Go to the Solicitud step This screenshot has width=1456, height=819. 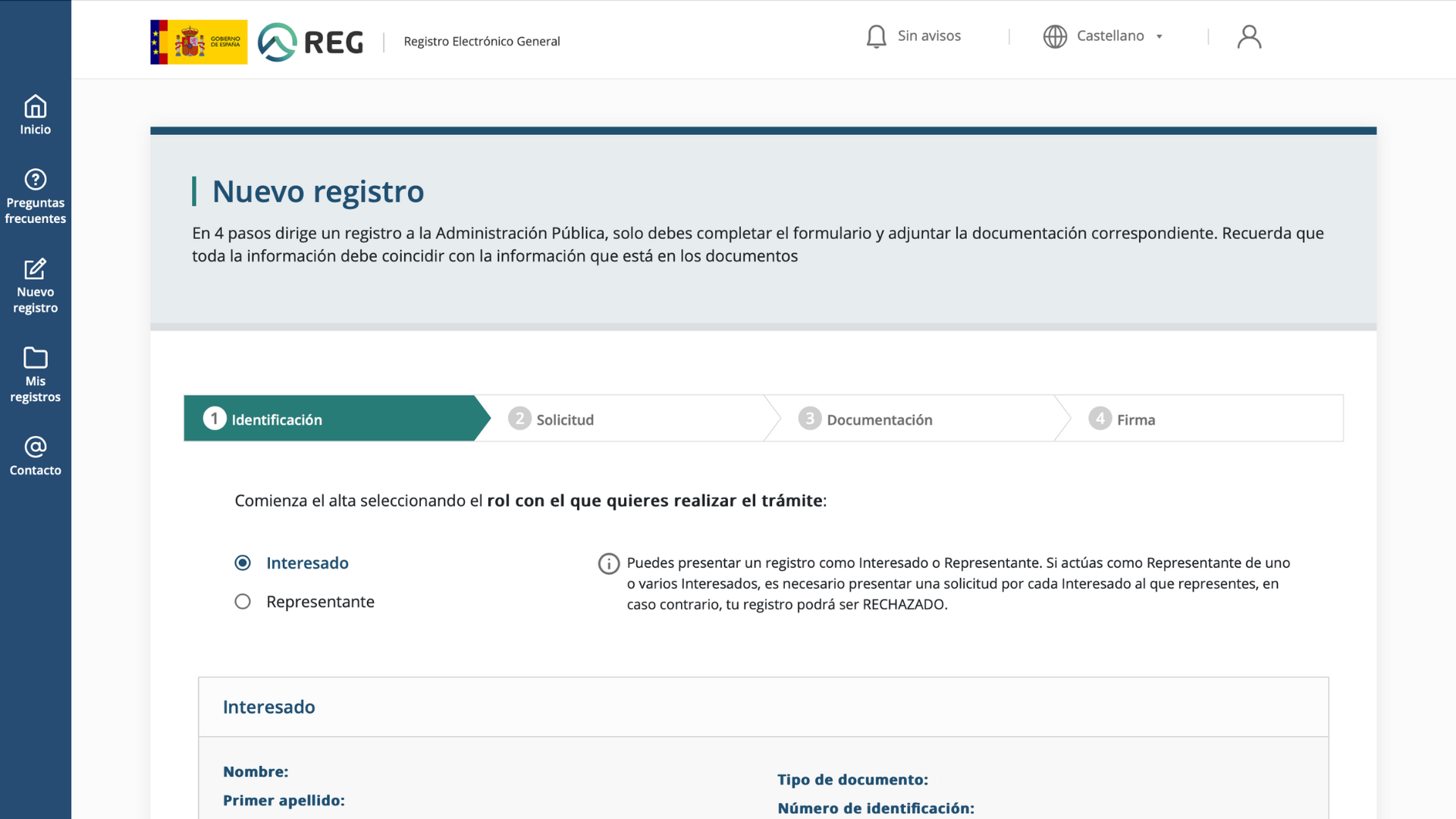click(564, 419)
